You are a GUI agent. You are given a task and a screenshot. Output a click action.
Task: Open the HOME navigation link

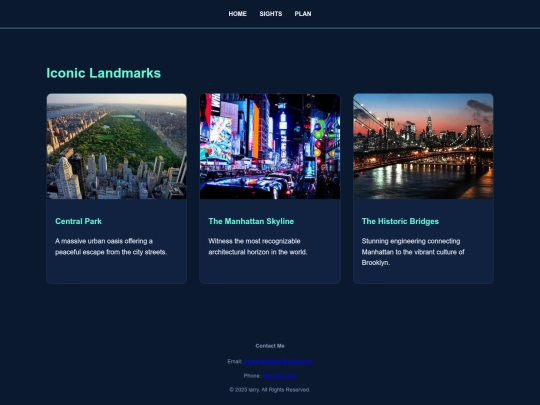coord(237,14)
